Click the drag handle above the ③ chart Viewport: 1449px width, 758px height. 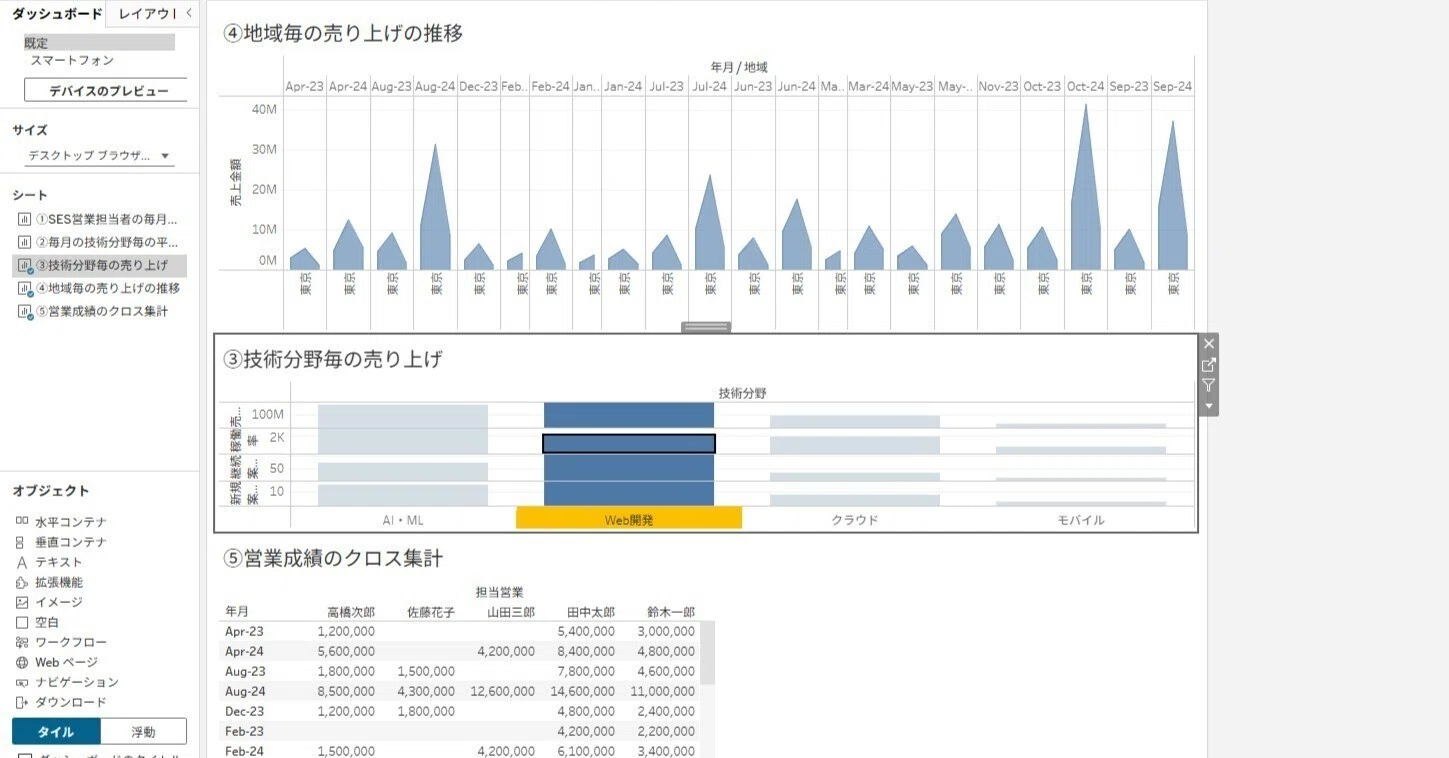pos(706,327)
